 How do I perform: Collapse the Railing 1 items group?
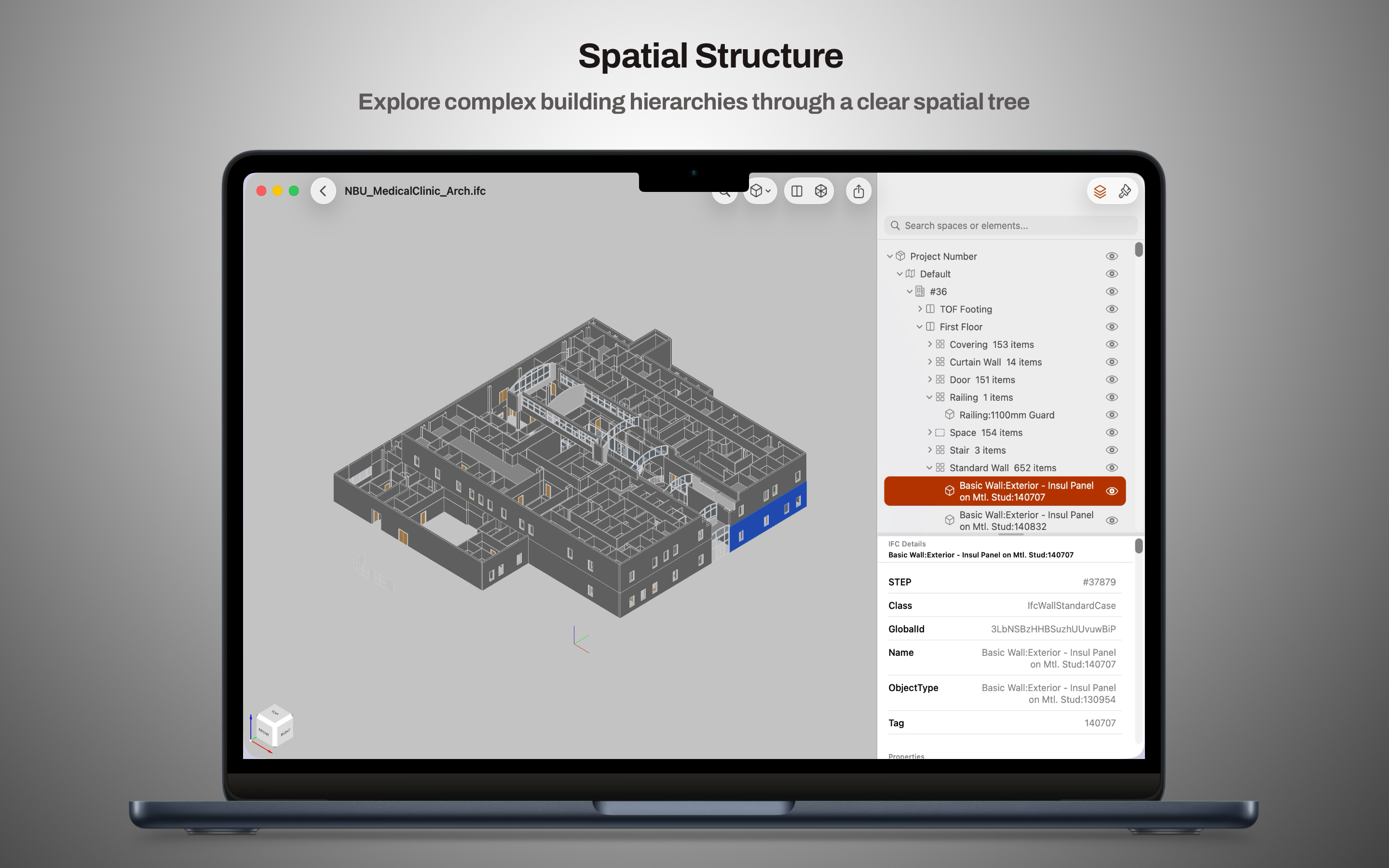929,397
